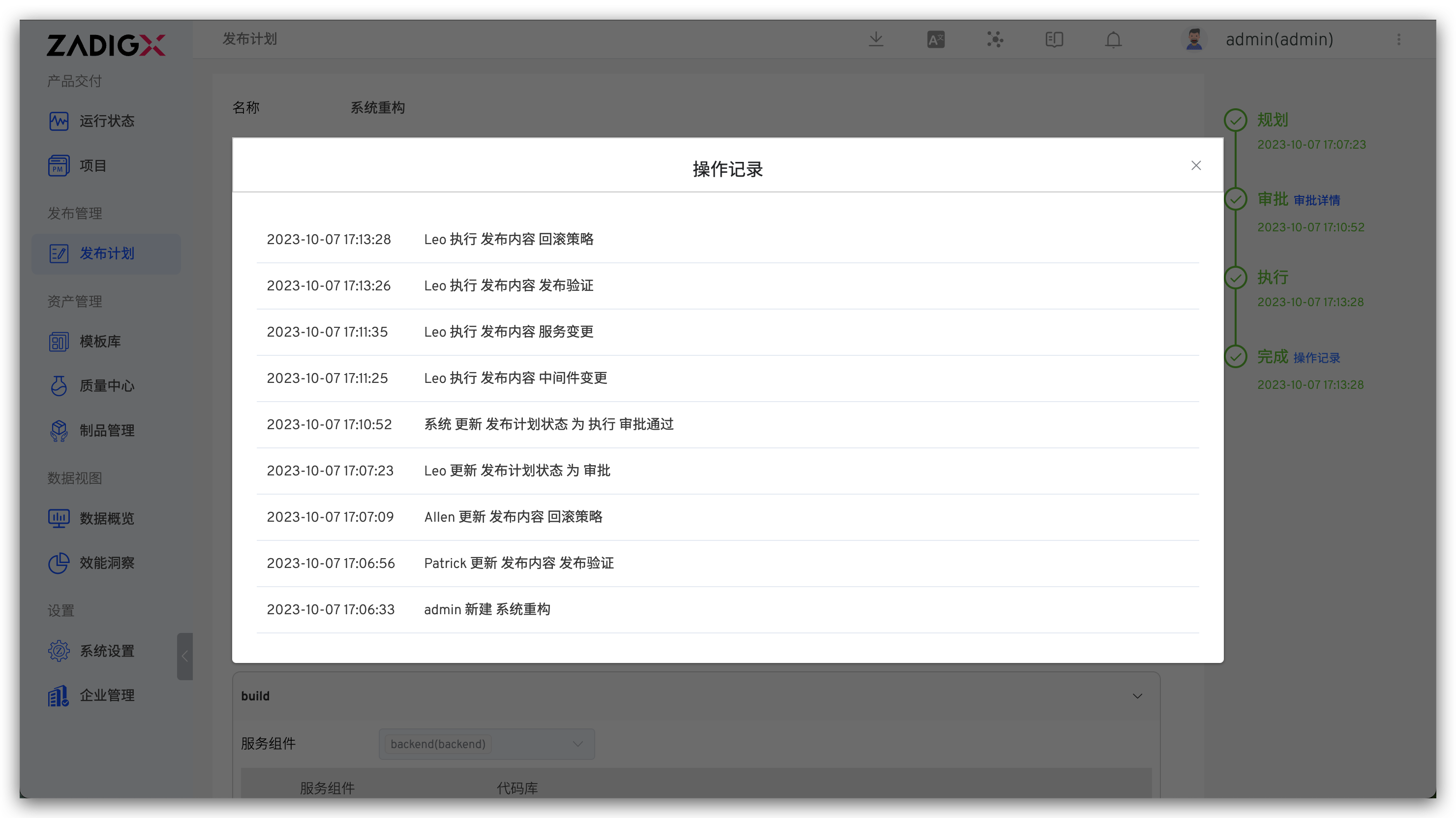Expand the build section chevron
The image size is (1456, 818).
1137,696
